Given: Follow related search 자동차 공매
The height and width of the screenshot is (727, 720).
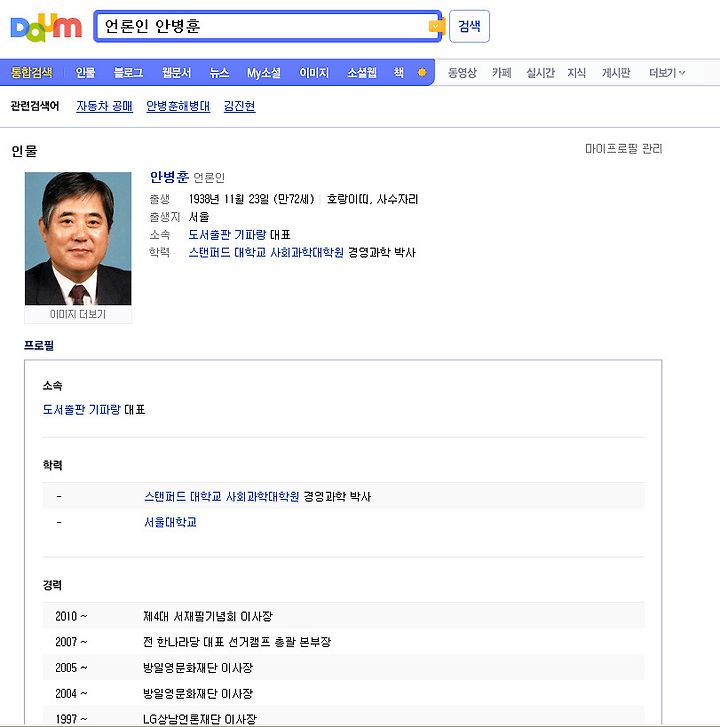Looking at the screenshot, I should [x=104, y=106].
